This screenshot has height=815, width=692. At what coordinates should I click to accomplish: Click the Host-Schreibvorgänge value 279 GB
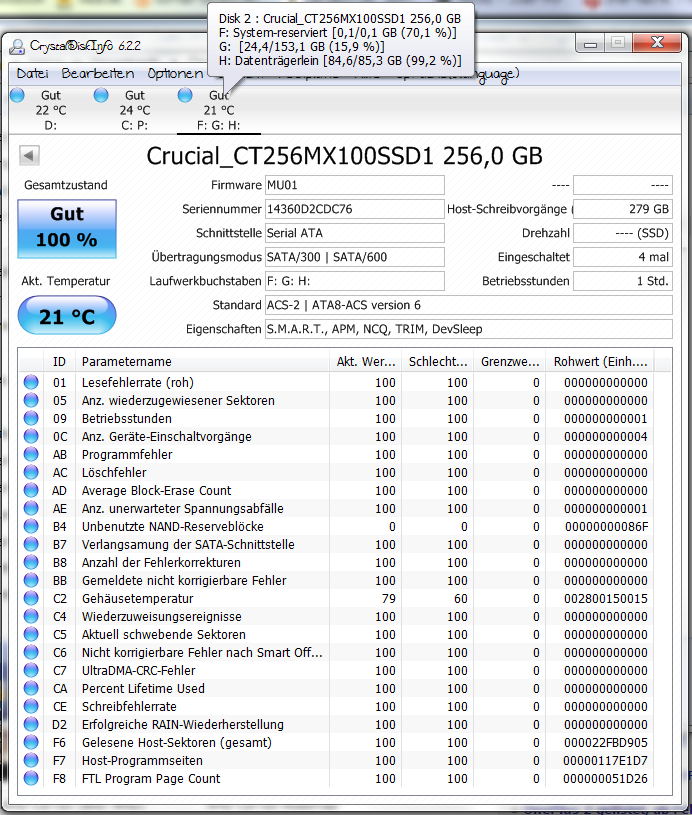623,209
